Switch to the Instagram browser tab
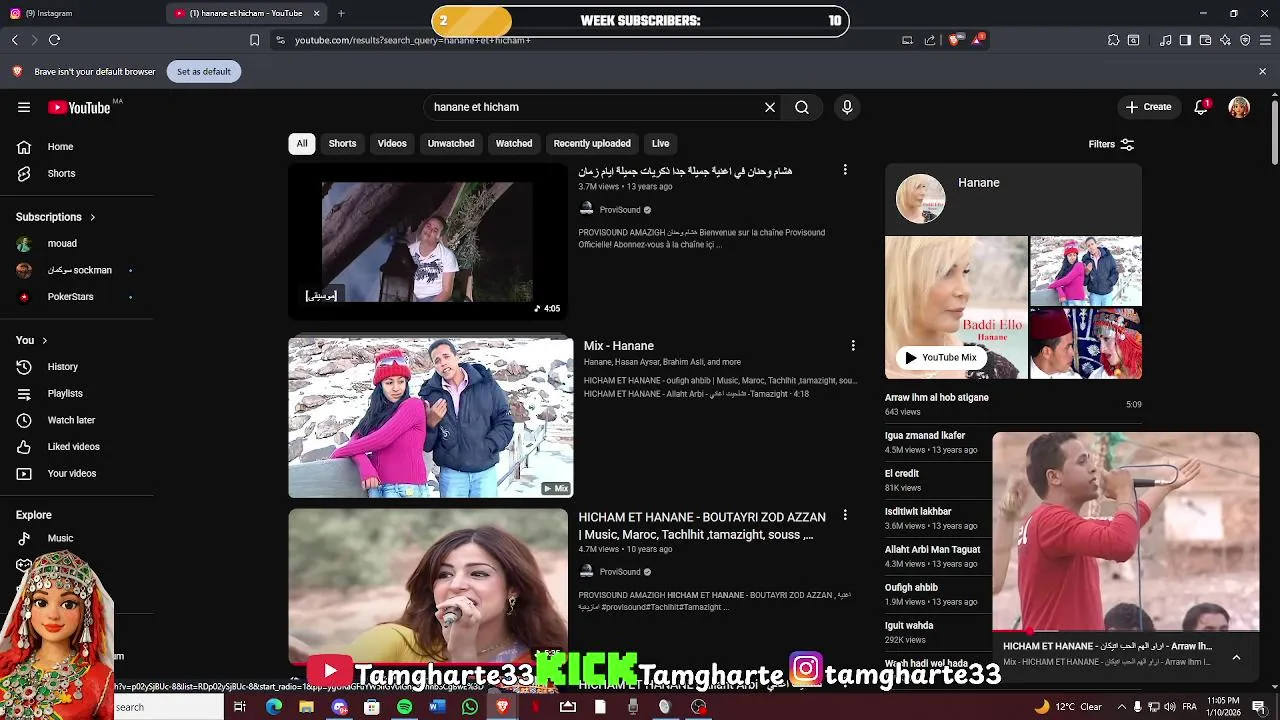The width and height of the screenshot is (1280, 720). tap(80, 13)
